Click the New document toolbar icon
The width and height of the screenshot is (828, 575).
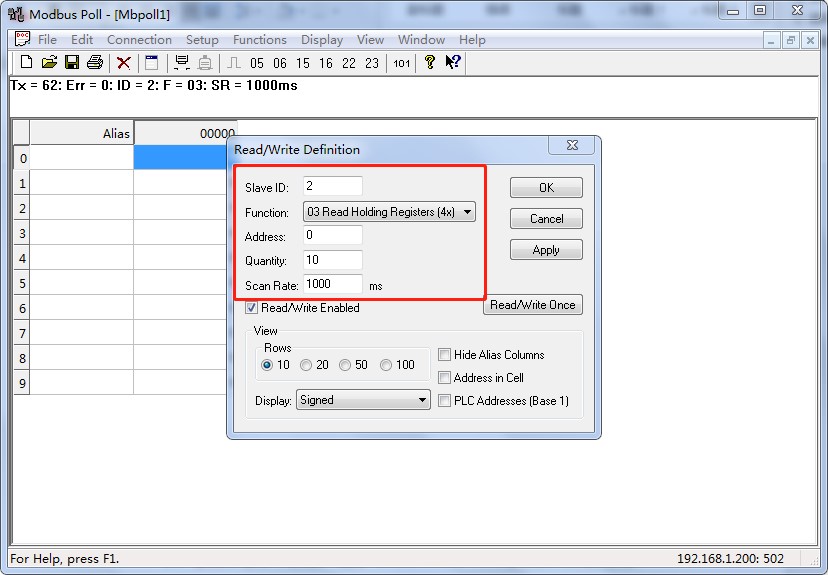[26, 63]
